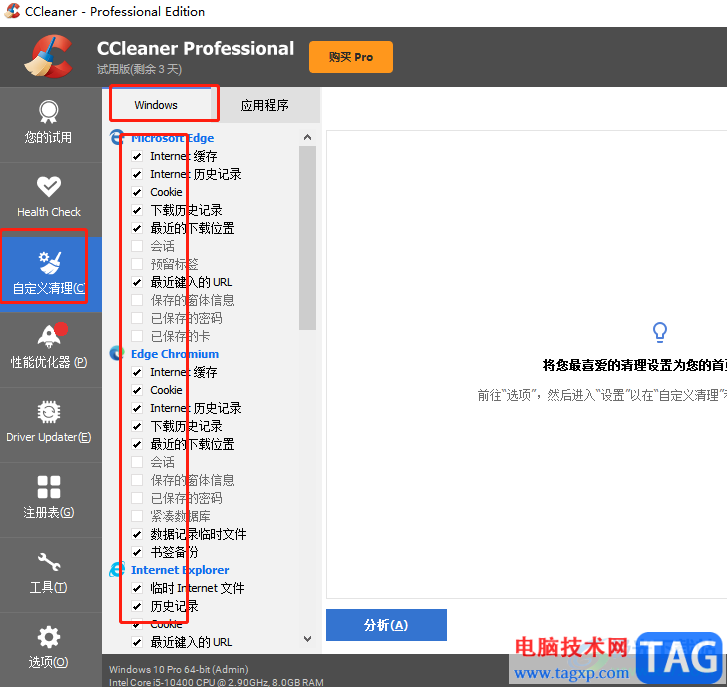Image resolution: width=727 pixels, height=687 pixels.
Task: Switch to the Windows tab
Action: [156, 105]
